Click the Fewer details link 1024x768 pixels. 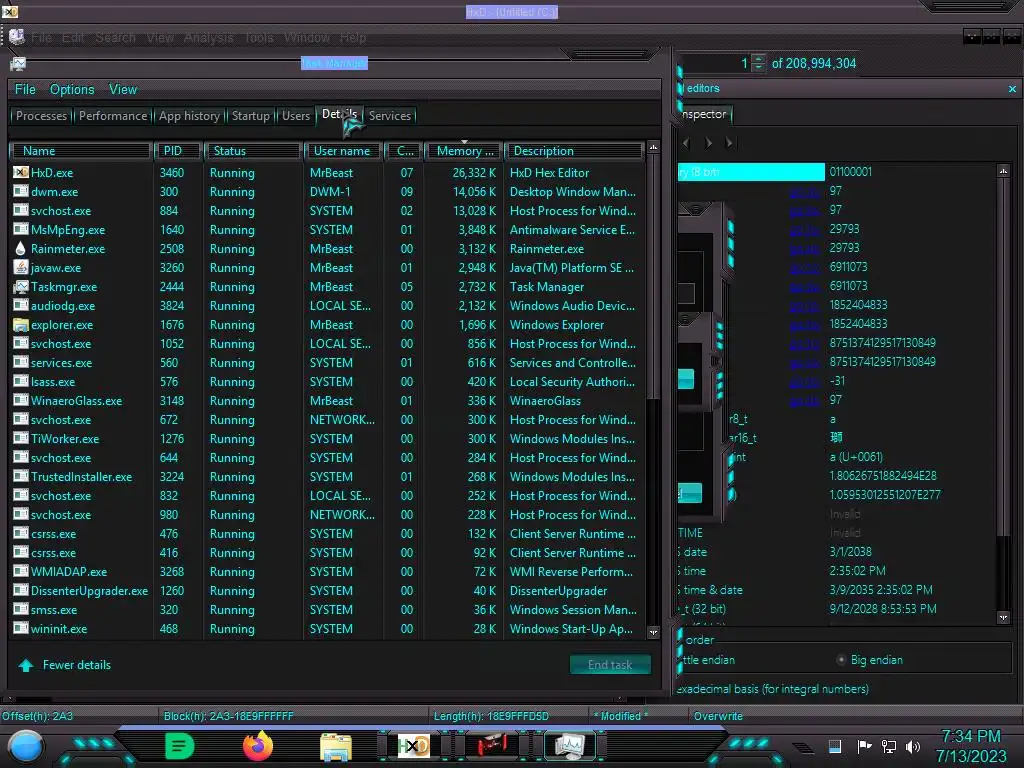(x=76, y=665)
